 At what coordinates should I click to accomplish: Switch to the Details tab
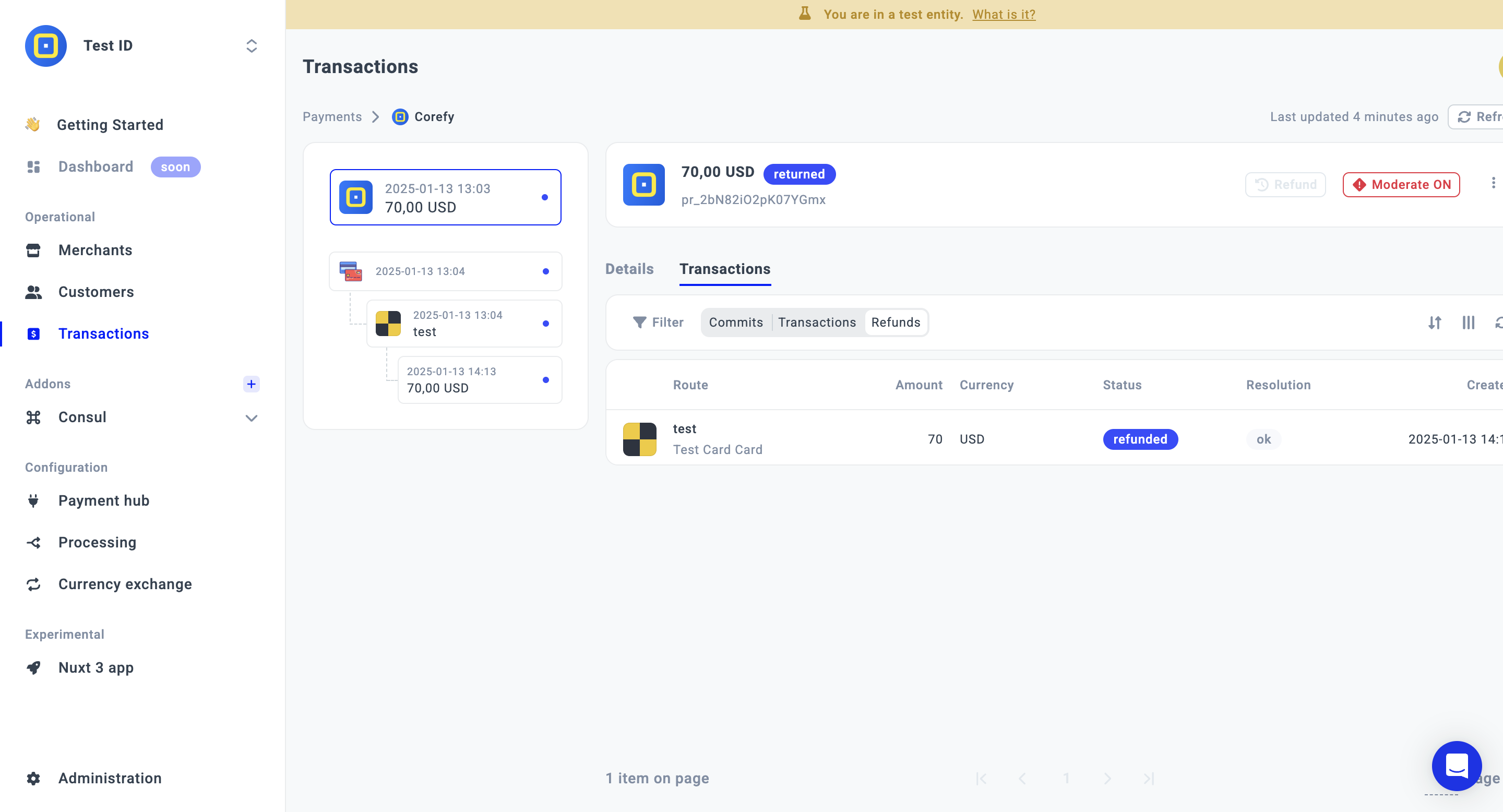tap(629, 269)
